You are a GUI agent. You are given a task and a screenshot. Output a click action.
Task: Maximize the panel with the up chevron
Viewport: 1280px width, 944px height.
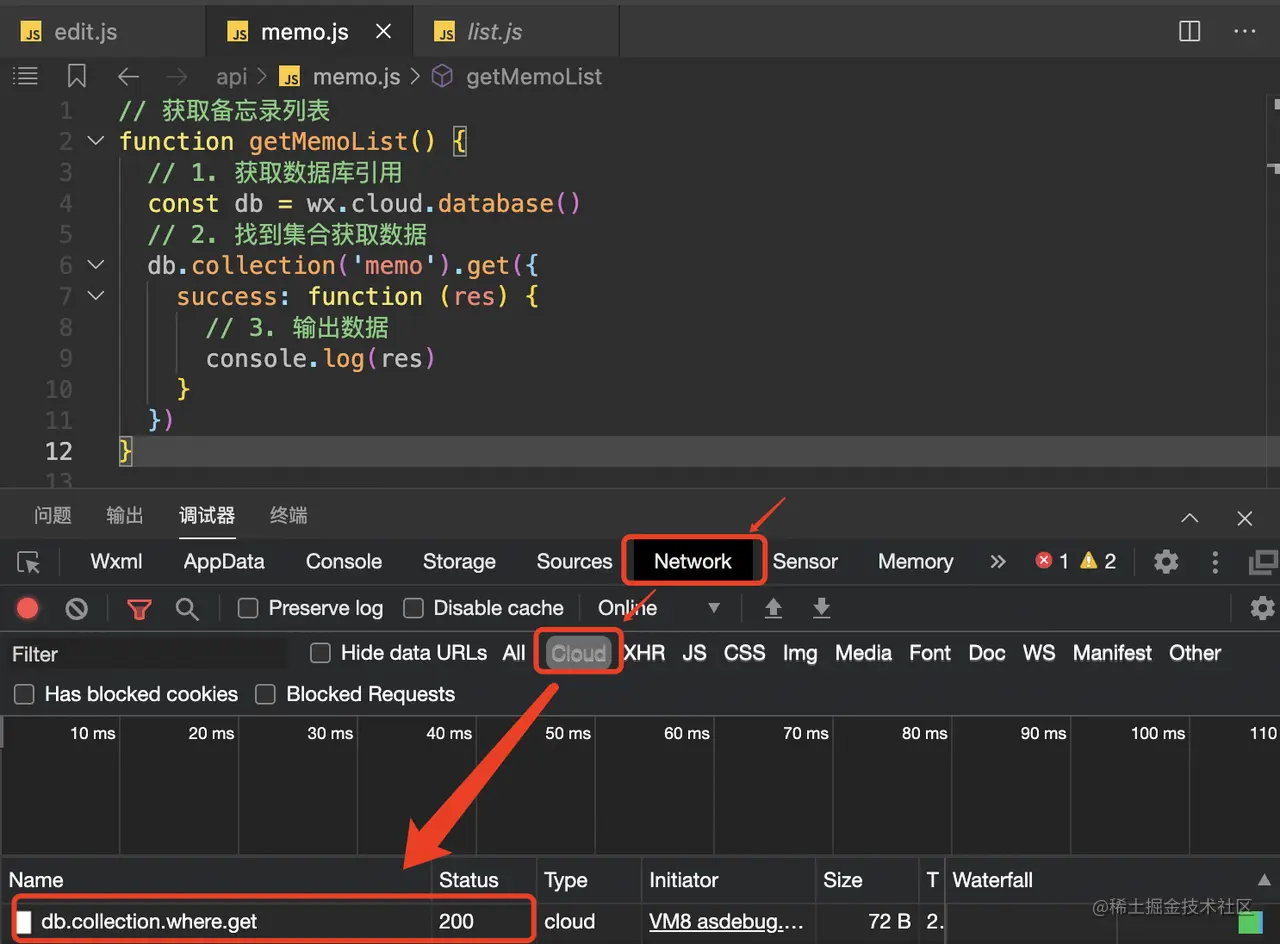pos(1190,518)
